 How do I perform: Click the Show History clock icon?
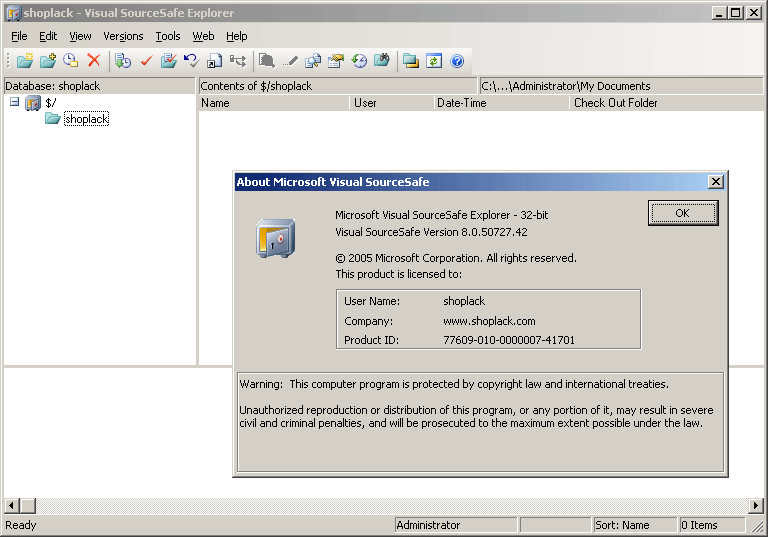tap(359, 61)
